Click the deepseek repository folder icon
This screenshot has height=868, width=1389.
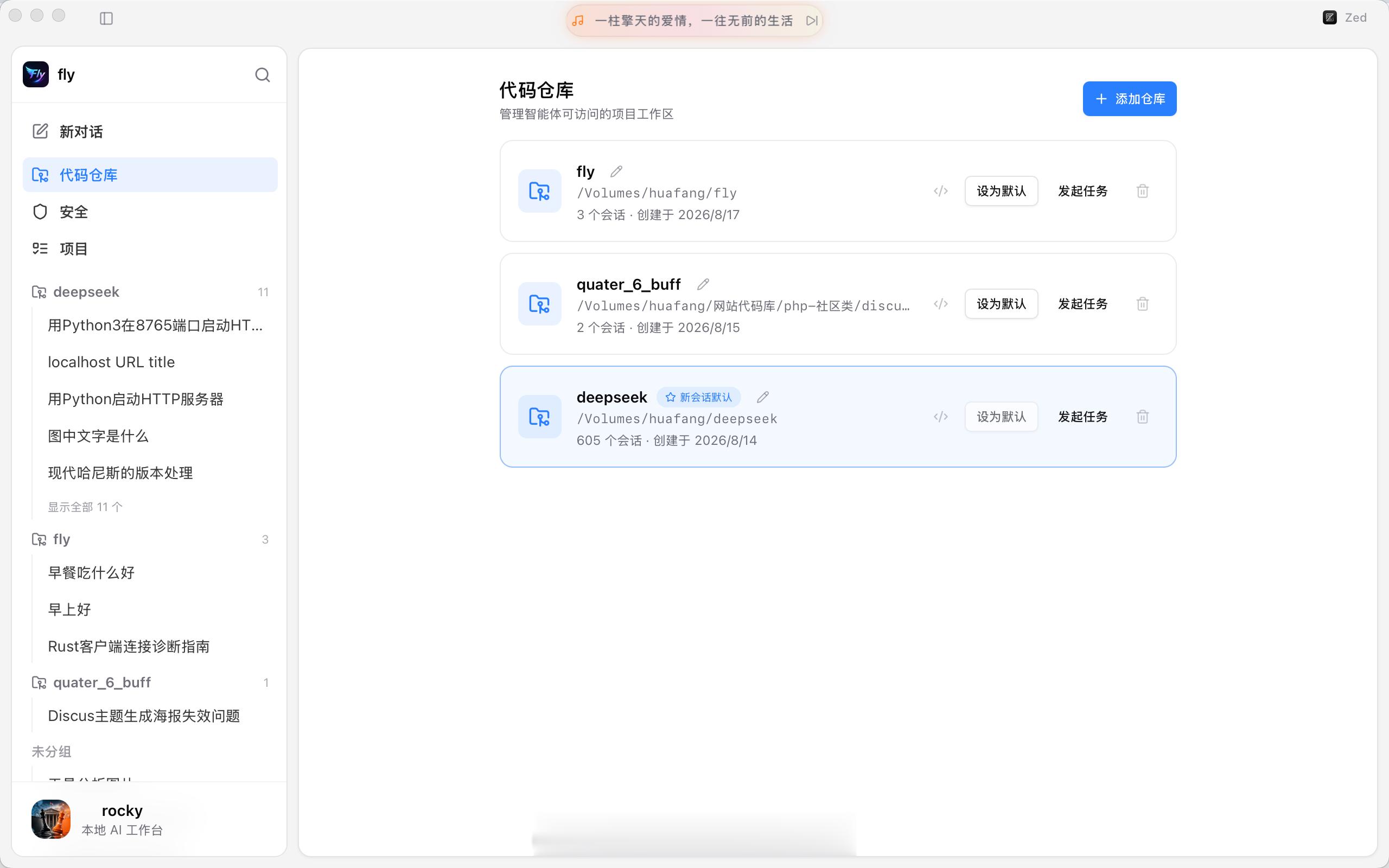point(539,417)
